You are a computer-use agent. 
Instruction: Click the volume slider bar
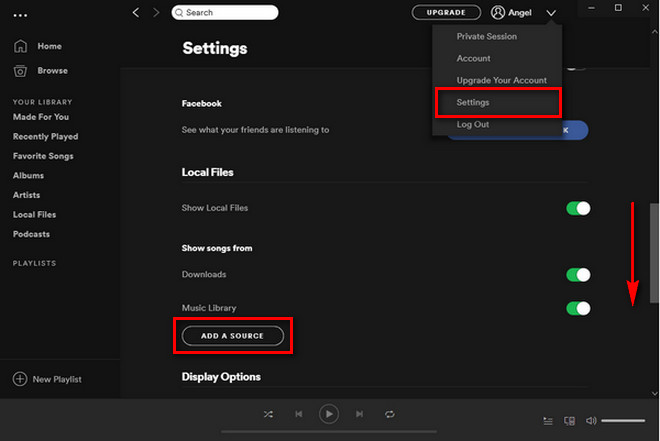623,421
